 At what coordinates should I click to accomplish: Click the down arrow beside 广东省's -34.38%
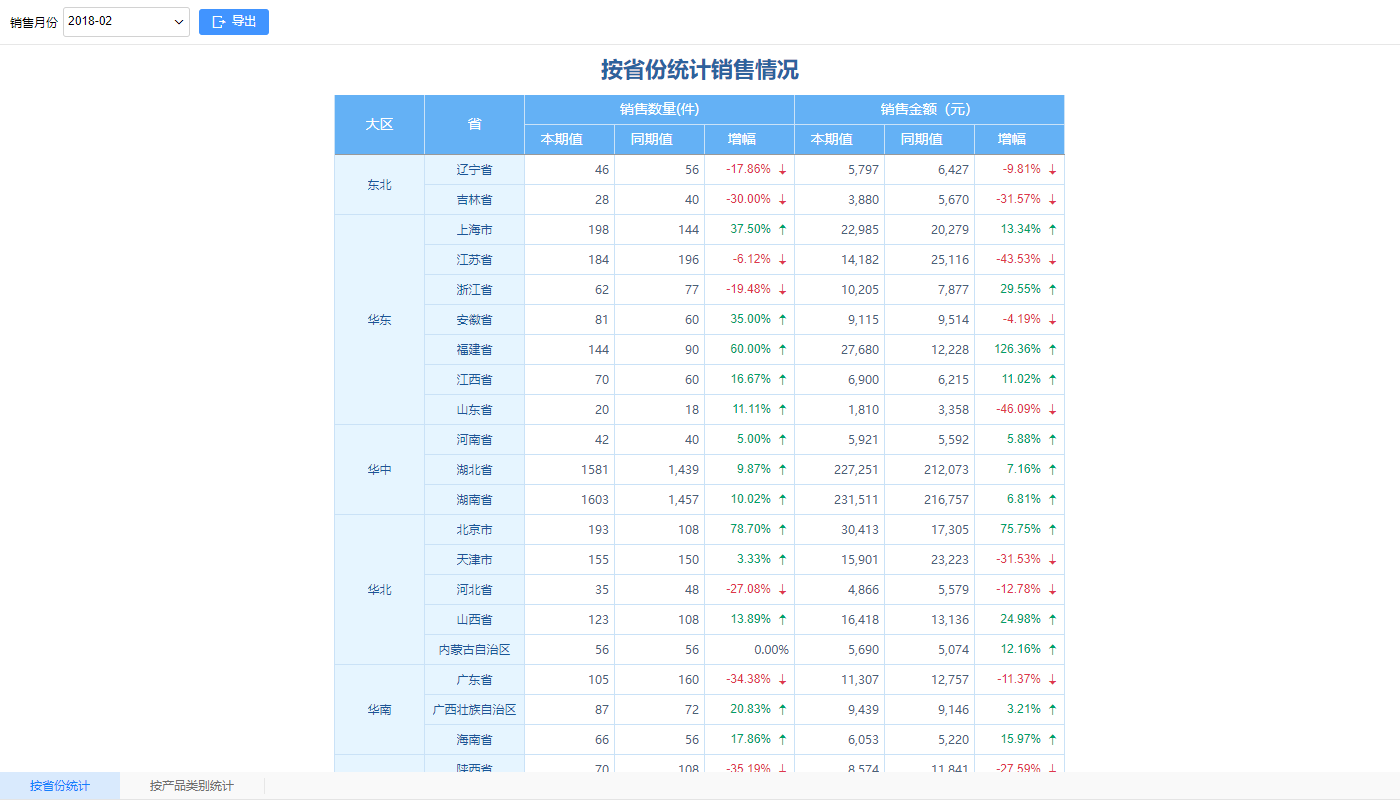pyautogui.click(x=783, y=679)
